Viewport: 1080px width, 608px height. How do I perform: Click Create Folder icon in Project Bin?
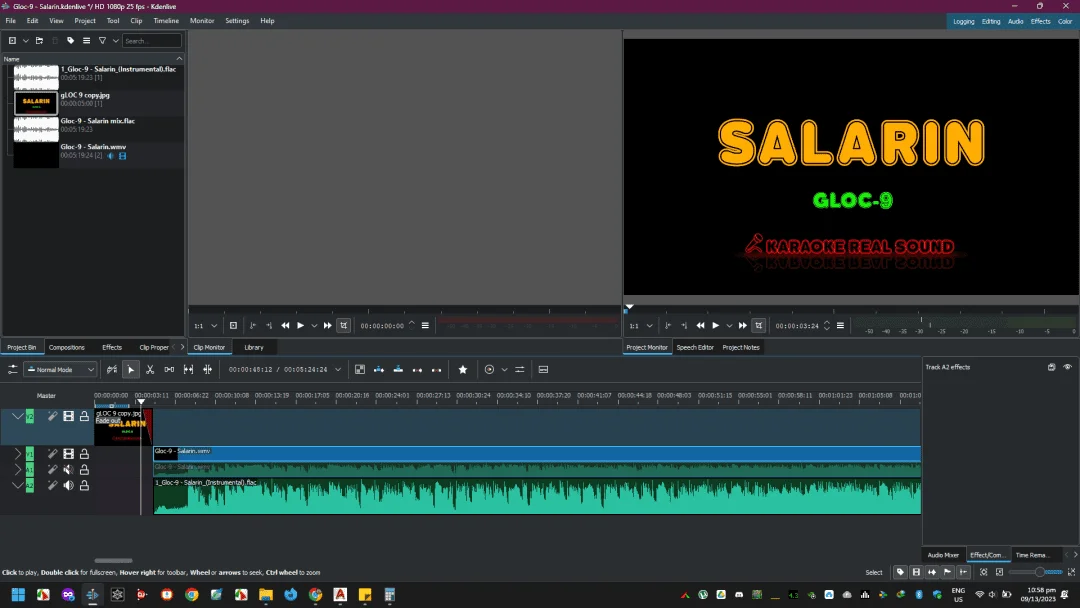point(39,41)
